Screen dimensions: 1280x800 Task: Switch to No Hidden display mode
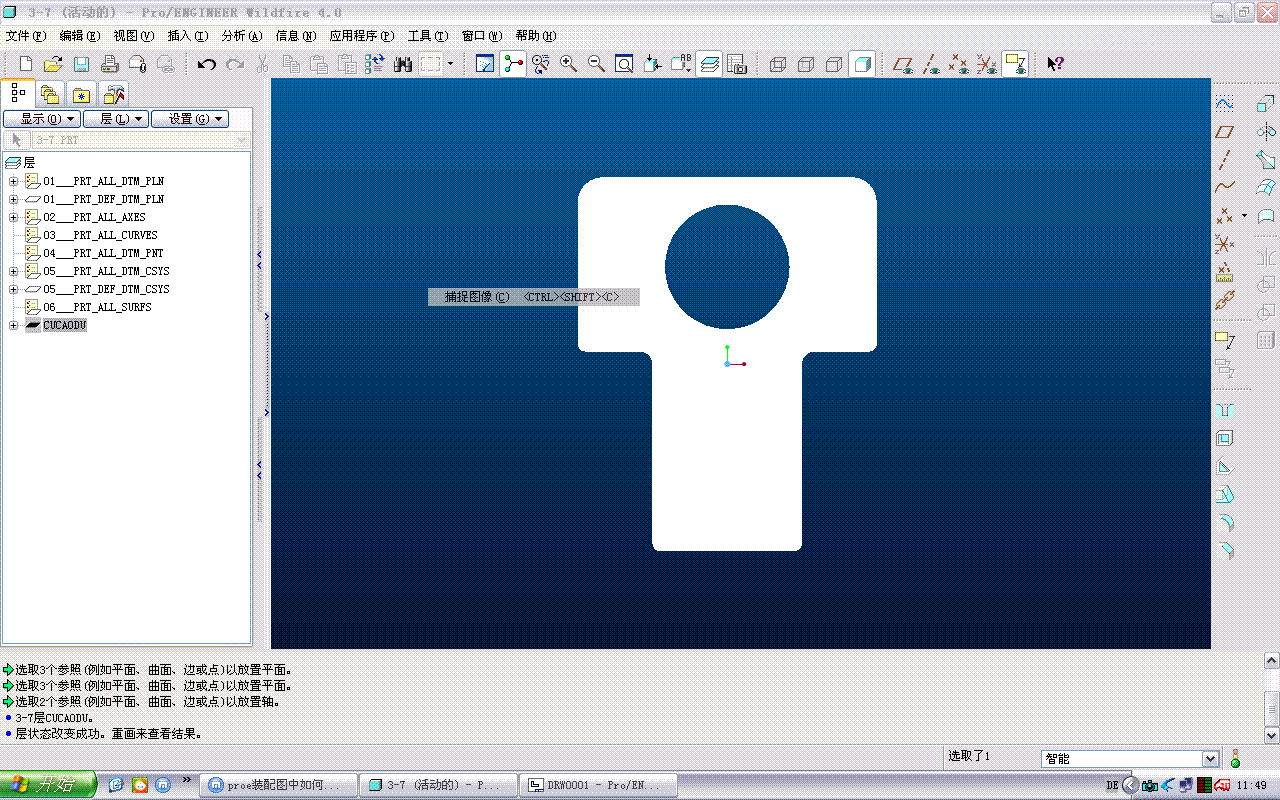click(834, 64)
